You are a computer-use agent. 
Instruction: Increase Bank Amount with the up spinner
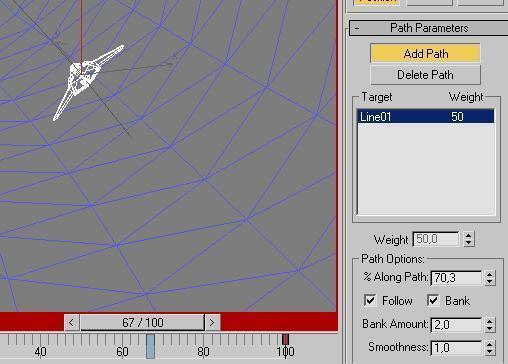489,321
